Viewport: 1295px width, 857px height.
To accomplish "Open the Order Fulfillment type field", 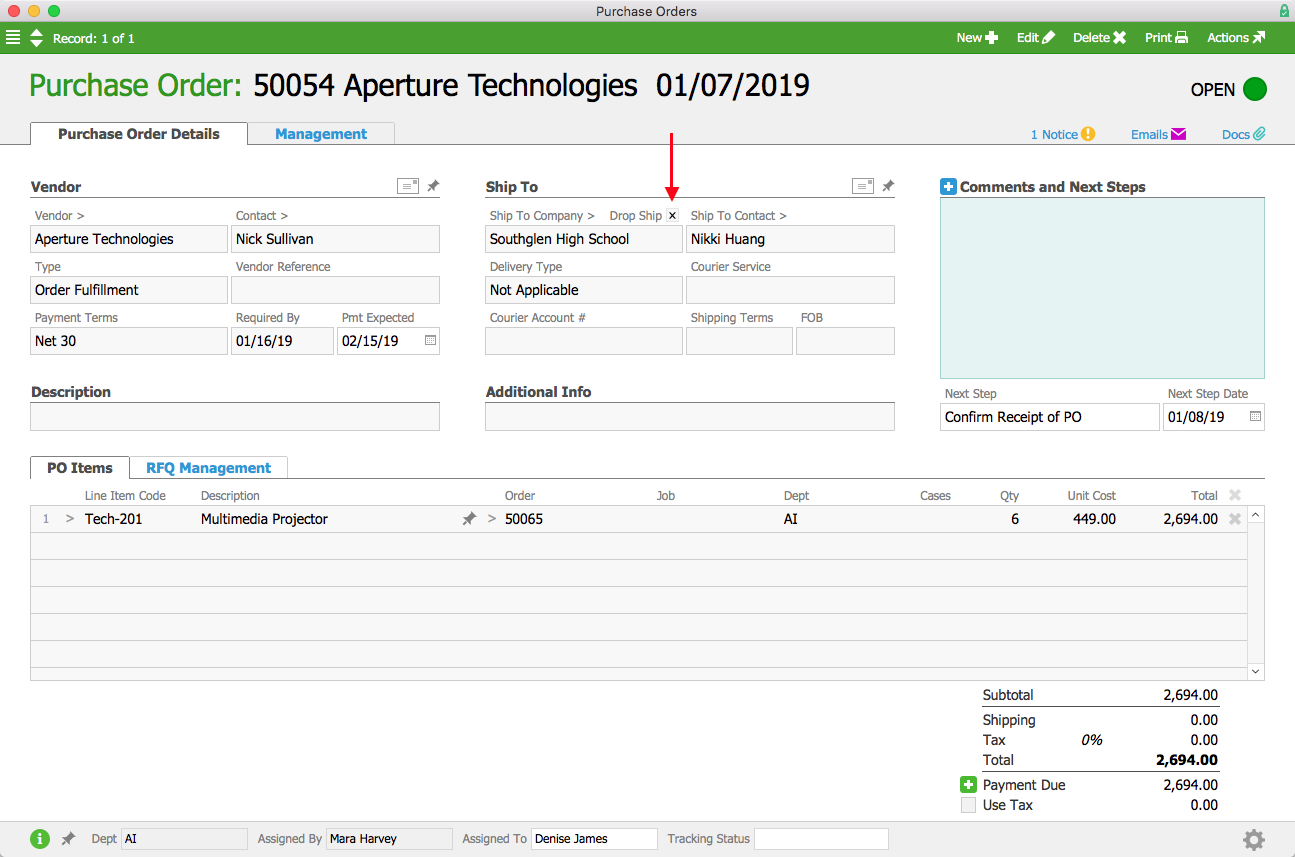I will [x=129, y=290].
